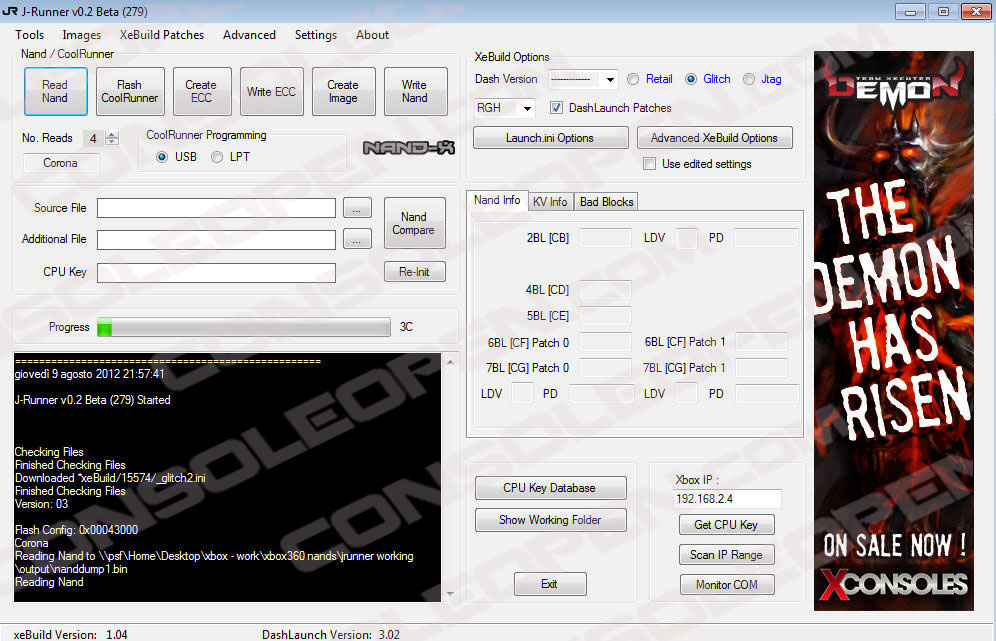The image size is (996, 641).
Task: Click the xeBuild Version status text
Action: (x=71, y=634)
